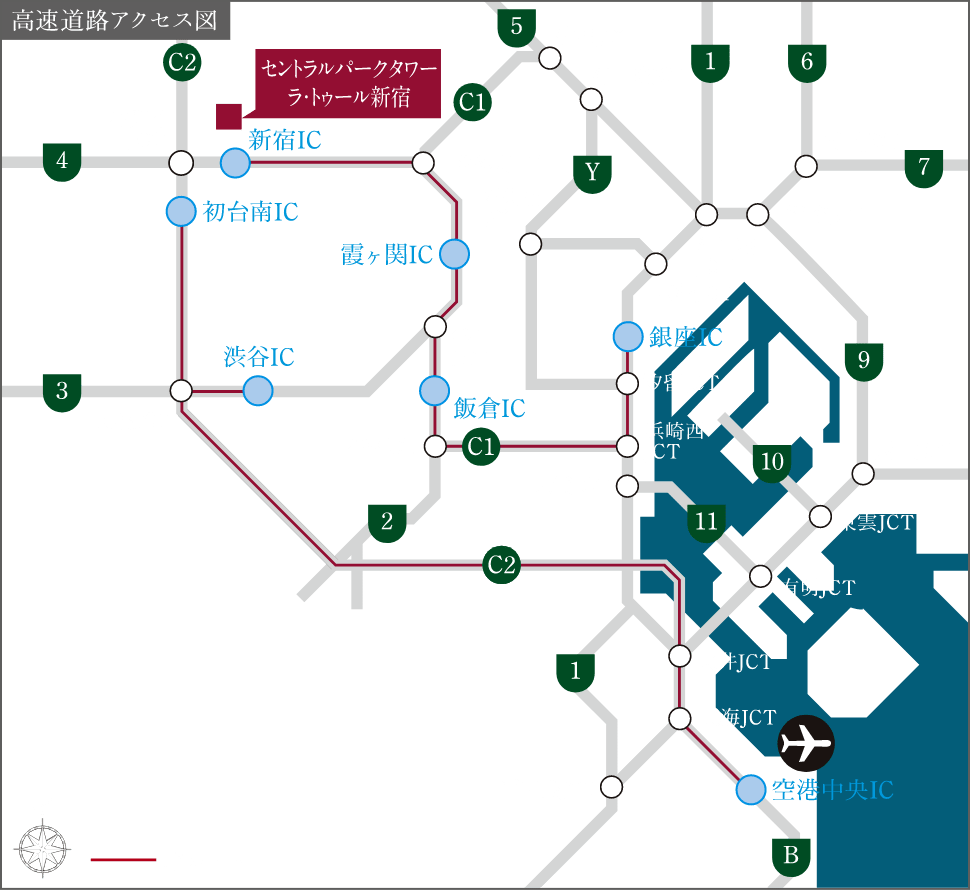Screen dimensions: 970x890
Task: Select the blue circle marker for 新宿IC
Action: click(235, 163)
